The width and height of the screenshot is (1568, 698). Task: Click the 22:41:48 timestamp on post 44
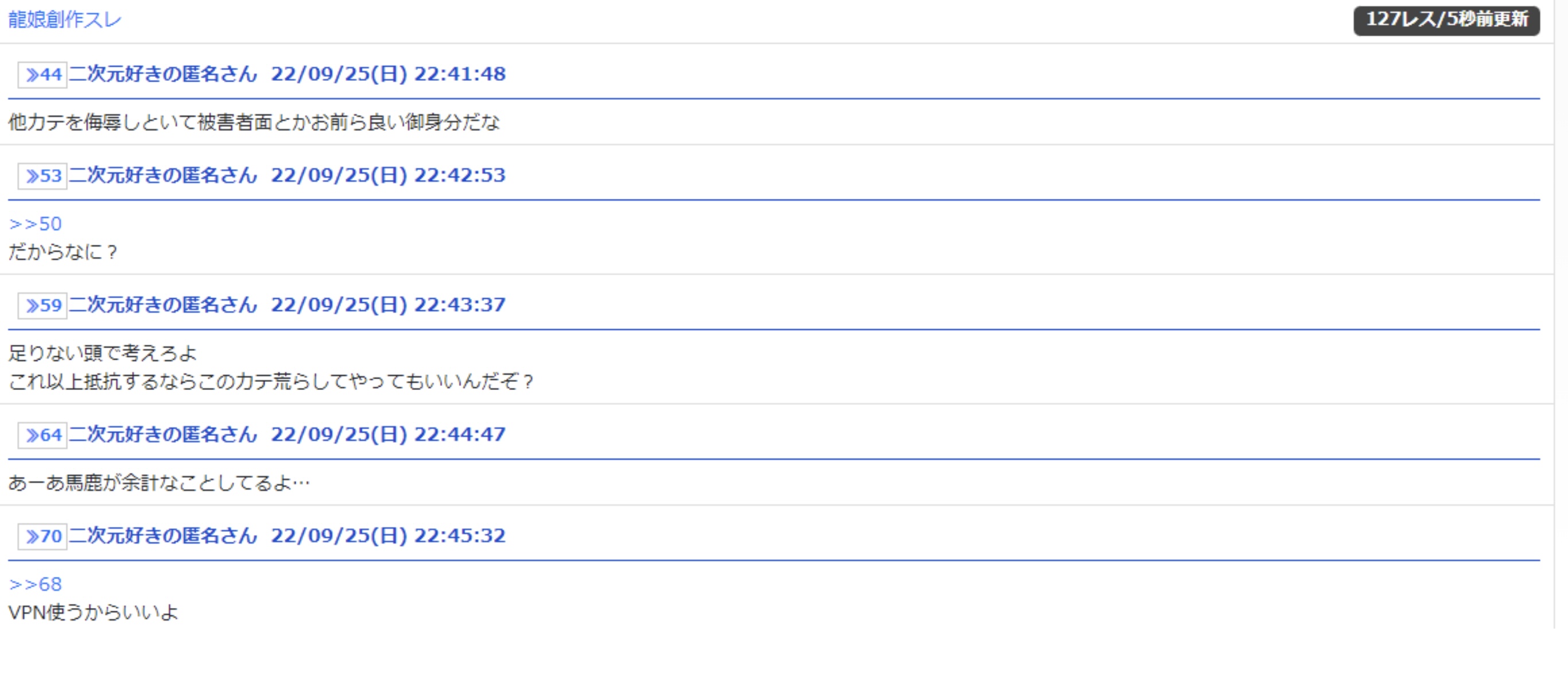pyautogui.click(x=460, y=74)
